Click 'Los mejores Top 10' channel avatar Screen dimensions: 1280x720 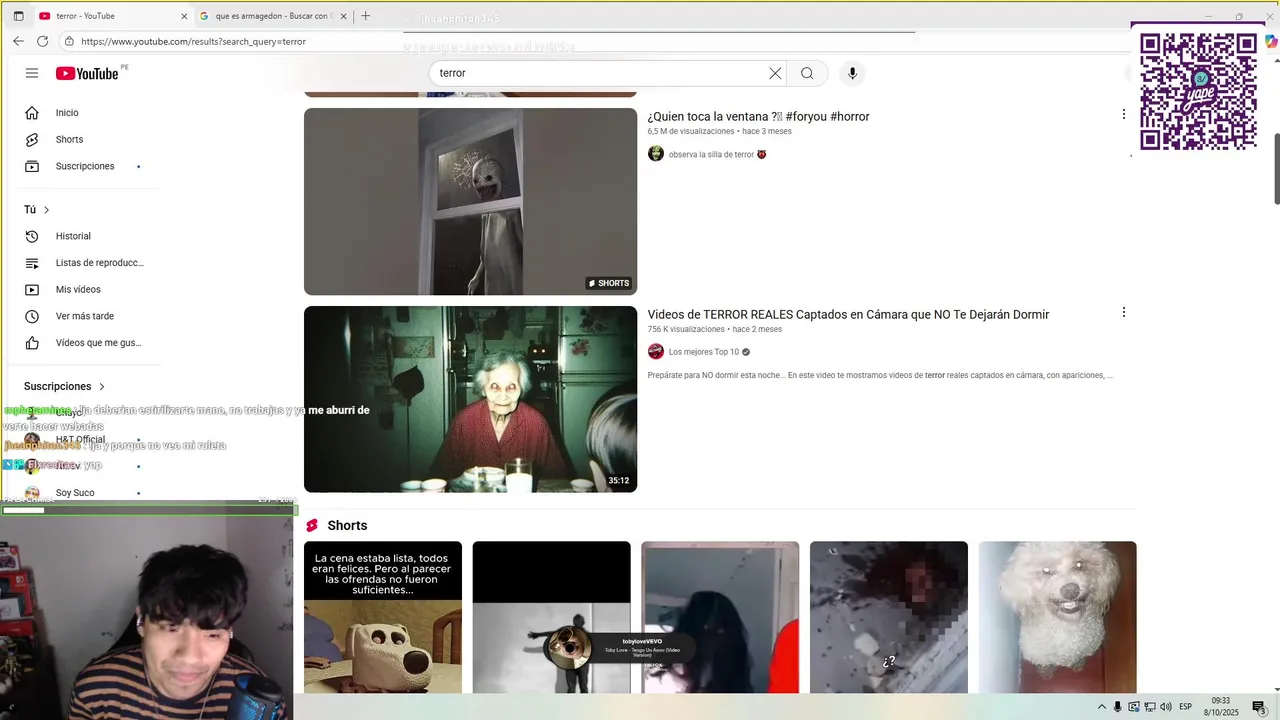tap(656, 352)
